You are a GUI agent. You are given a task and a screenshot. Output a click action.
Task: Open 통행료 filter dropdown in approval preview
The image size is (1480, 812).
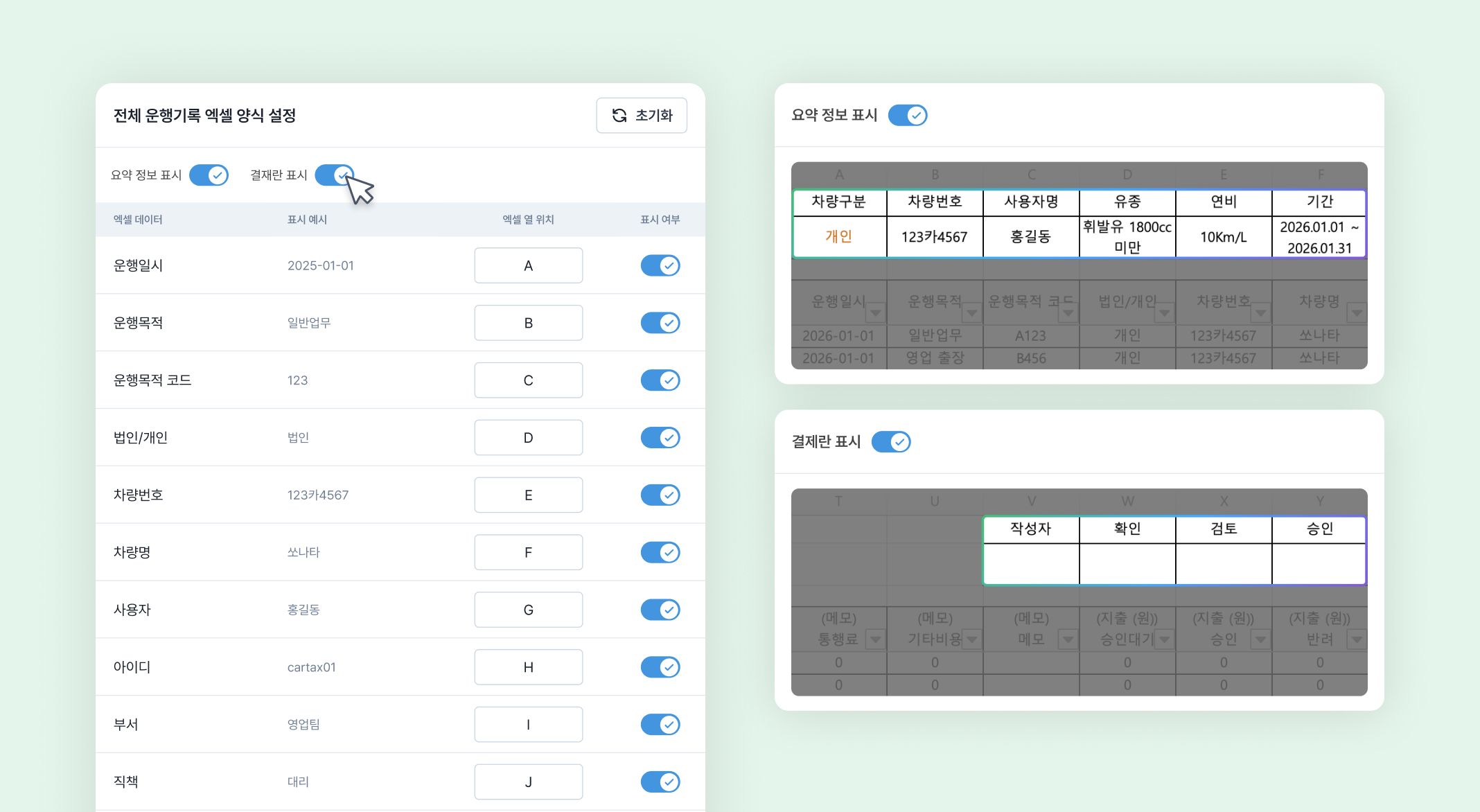tap(876, 639)
